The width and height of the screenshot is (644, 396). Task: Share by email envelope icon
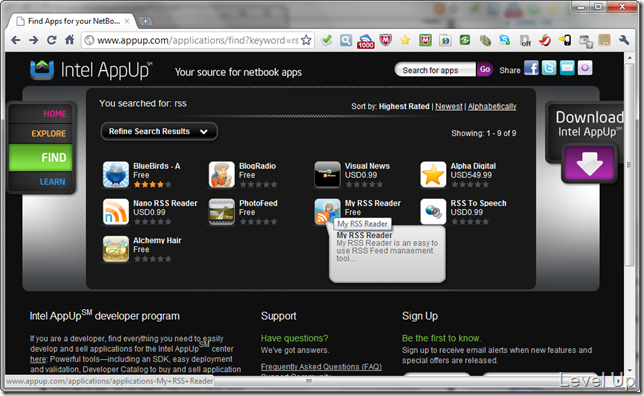(x=567, y=68)
